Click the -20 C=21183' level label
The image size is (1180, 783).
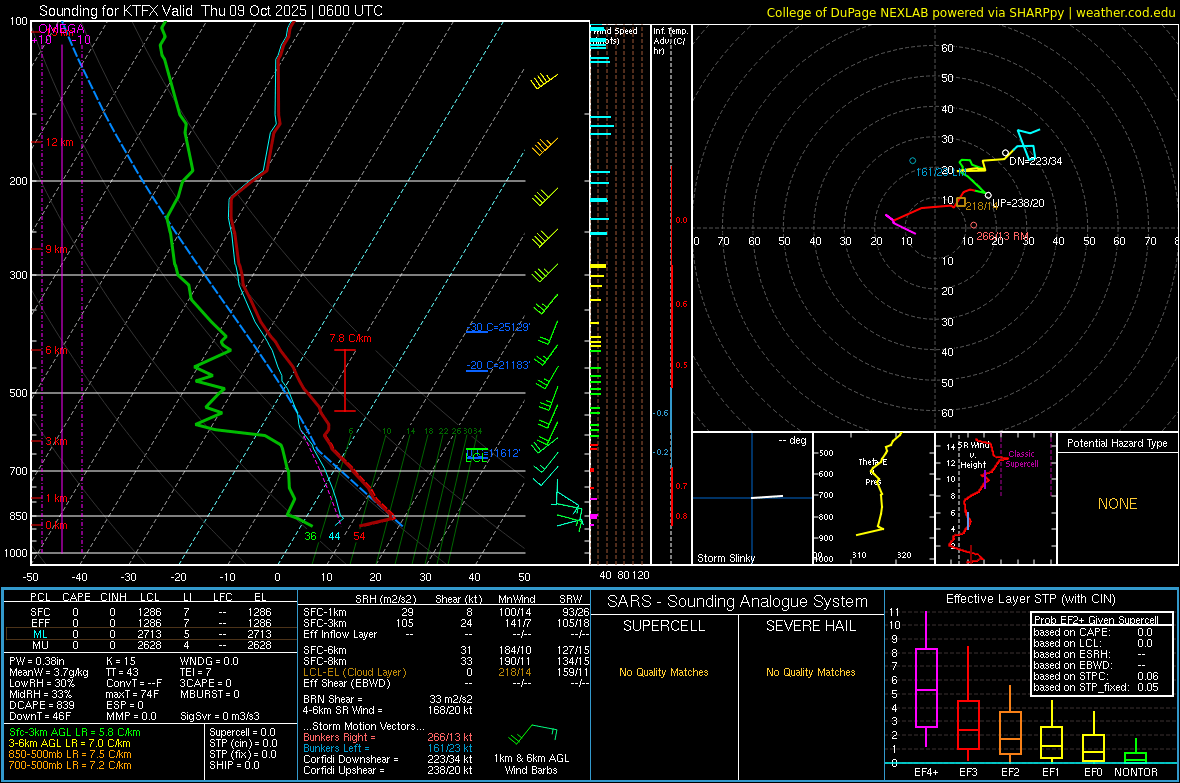498,365
